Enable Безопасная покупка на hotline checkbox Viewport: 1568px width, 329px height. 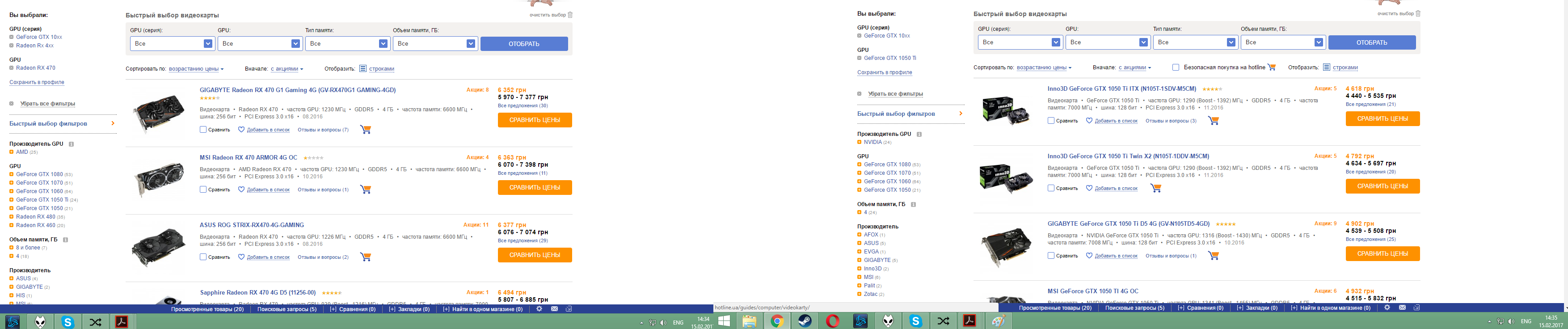tap(1176, 67)
